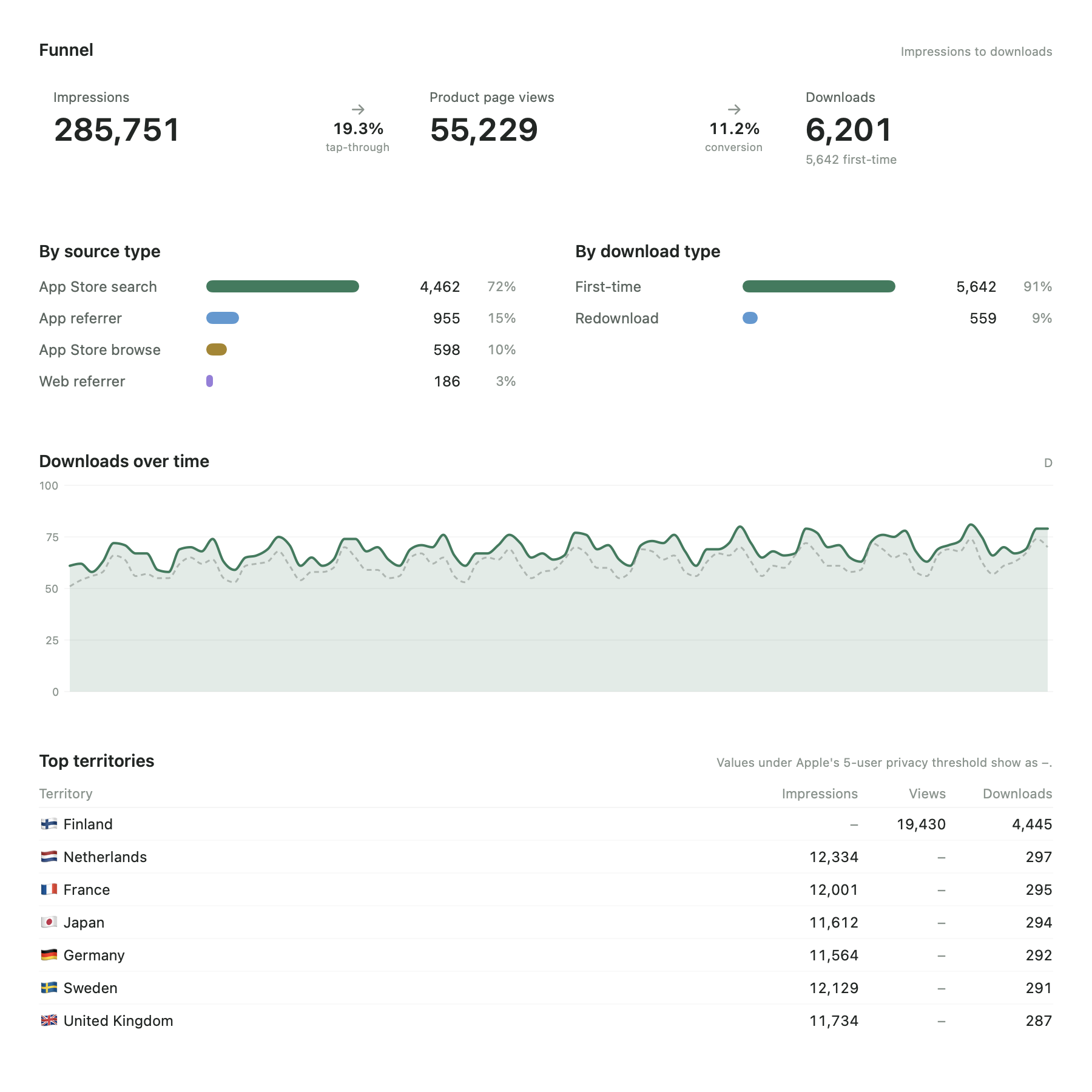Click the Downloads column header
The width and height of the screenshot is (1092, 1092).
(1017, 794)
